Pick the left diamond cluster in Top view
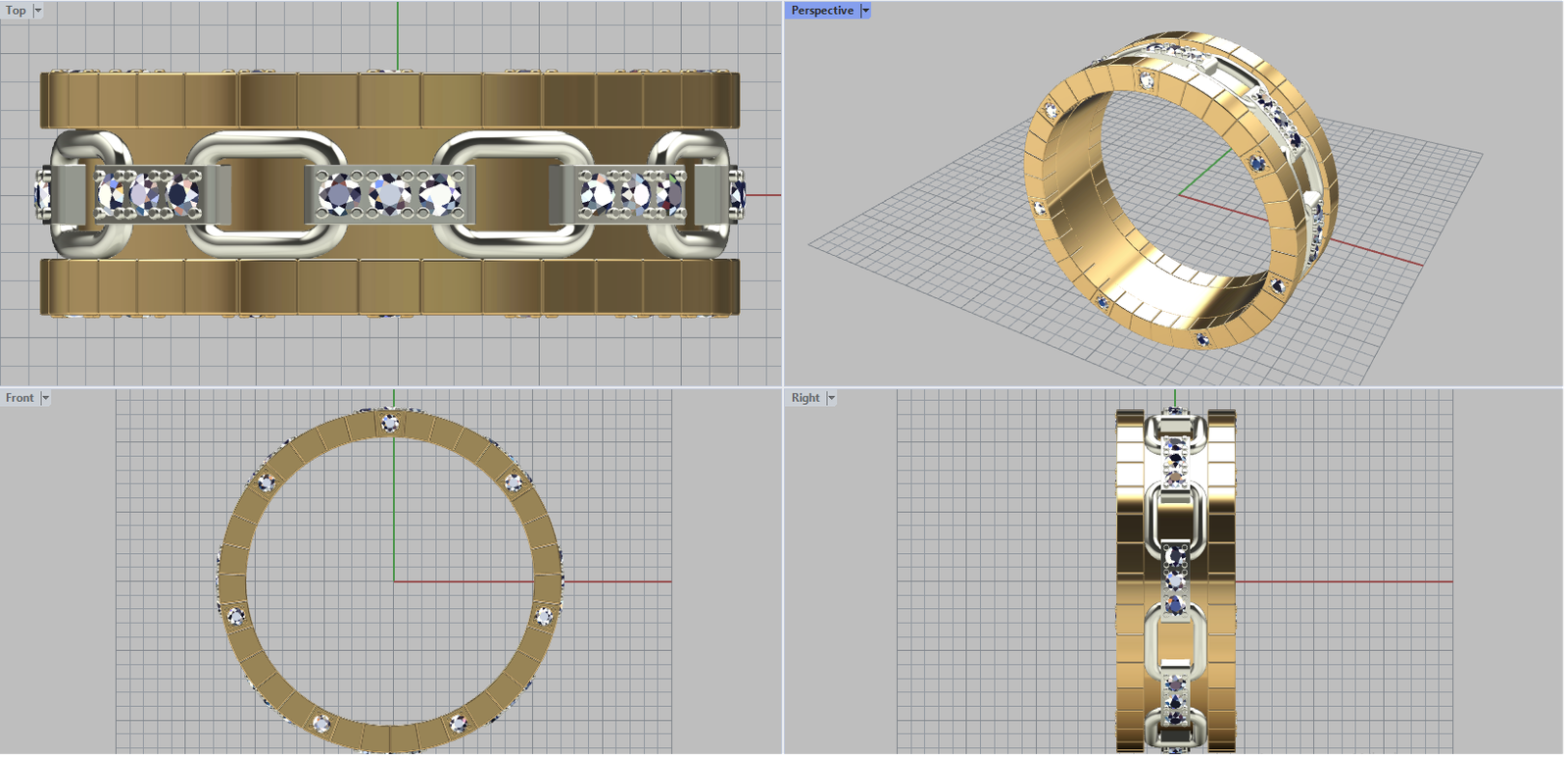This screenshot has height=757, width=1568. 147,194
